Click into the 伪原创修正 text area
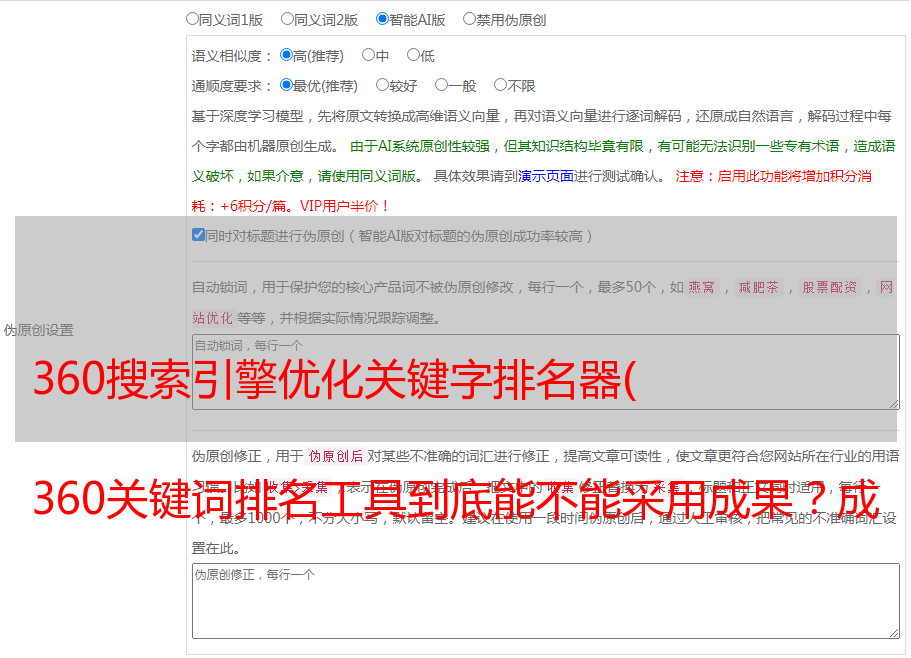Image resolution: width=911 pixels, height=658 pixels. (x=546, y=601)
